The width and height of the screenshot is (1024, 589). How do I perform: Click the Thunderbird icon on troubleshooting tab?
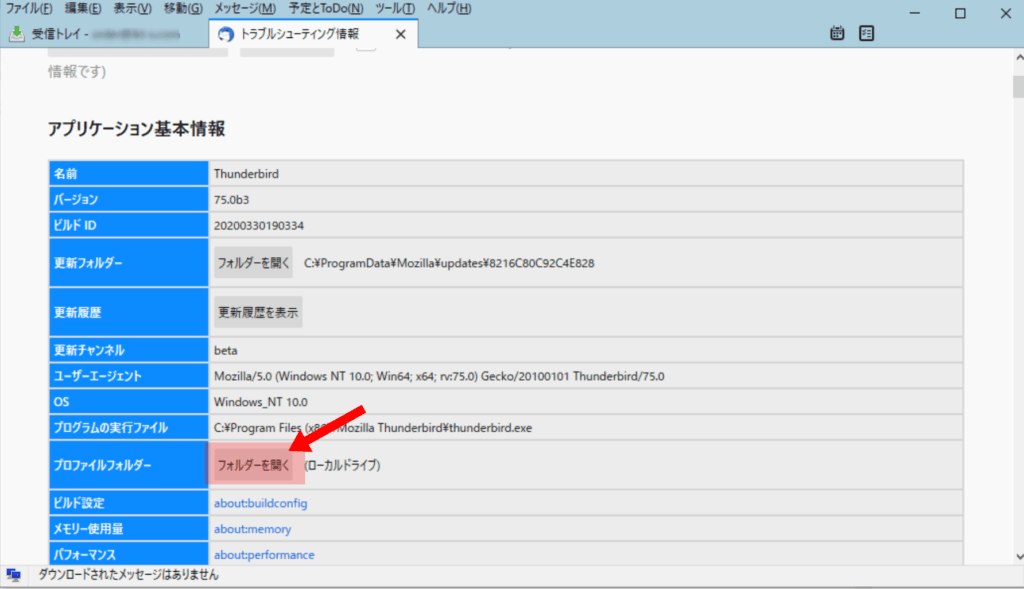click(226, 34)
